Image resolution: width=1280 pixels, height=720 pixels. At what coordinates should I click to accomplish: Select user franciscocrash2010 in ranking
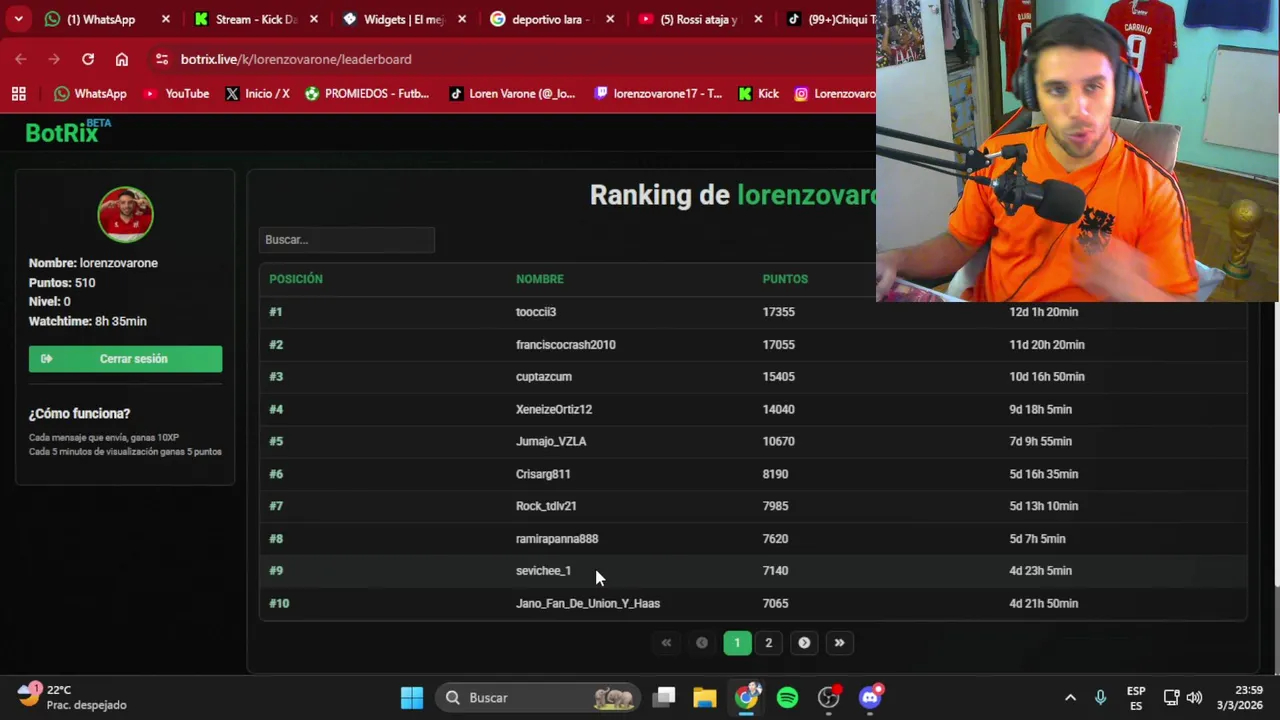566,345
